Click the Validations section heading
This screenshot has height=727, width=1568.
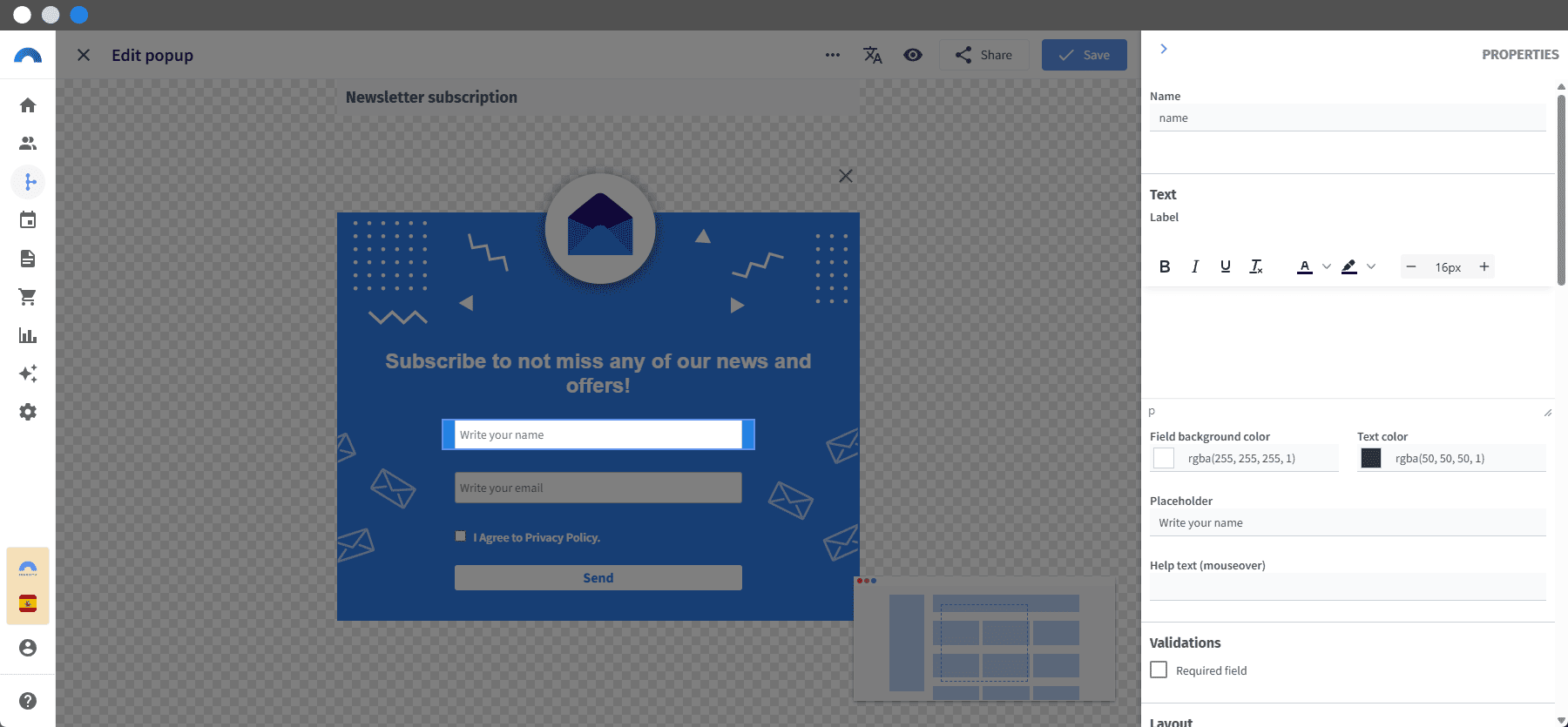click(1185, 643)
